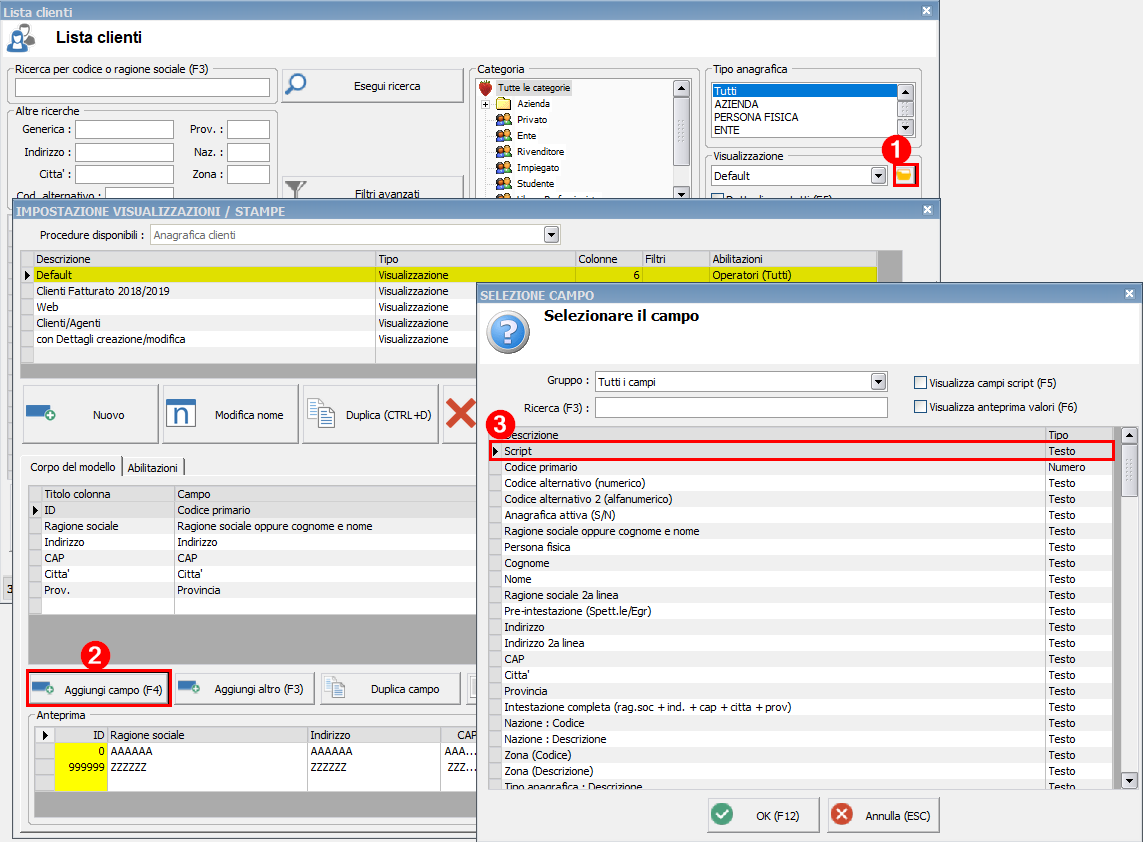Click the Filtri avanzati funnel icon

(x=295, y=190)
